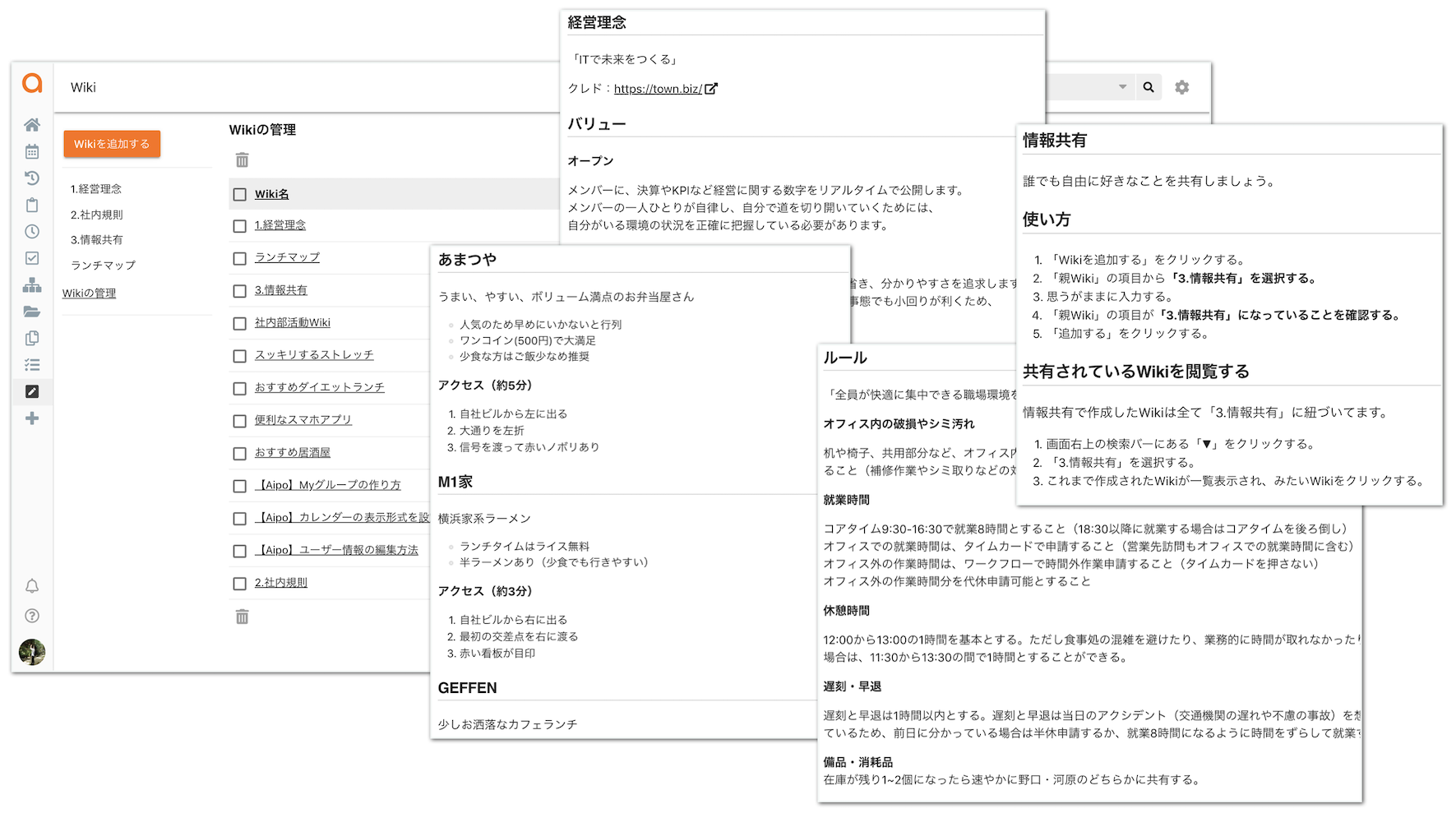Check the box for スッキリするストレッチ row
The width and height of the screenshot is (1456, 813).
tap(240, 356)
